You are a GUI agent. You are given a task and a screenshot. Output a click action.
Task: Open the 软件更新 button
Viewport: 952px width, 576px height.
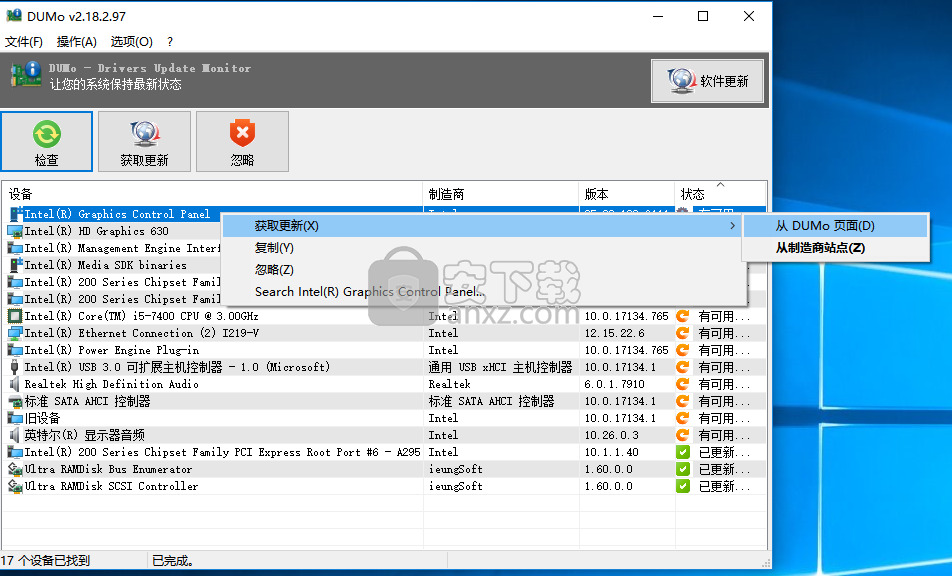point(707,81)
